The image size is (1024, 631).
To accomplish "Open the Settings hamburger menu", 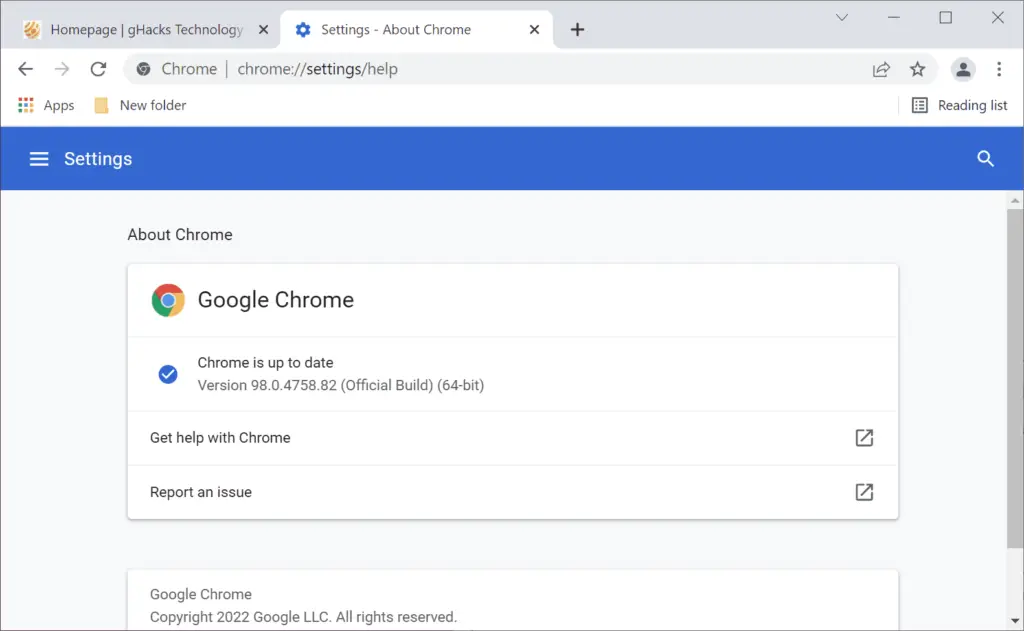I will pos(39,159).
